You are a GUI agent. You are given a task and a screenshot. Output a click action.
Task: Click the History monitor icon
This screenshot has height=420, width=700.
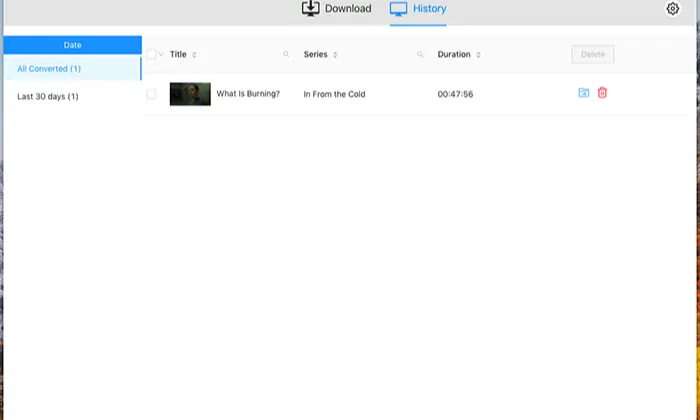click(x=398, y=9)
